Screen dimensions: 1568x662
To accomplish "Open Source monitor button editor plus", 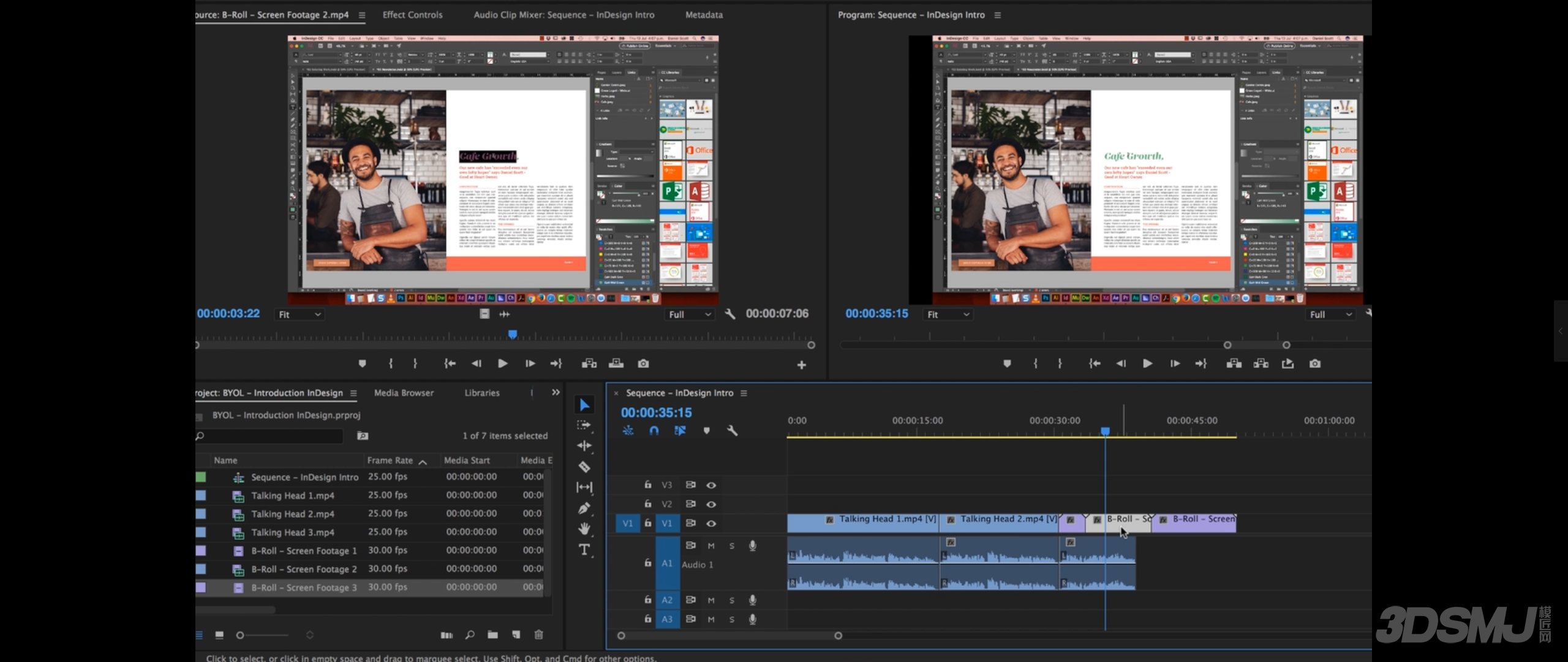I will pyautogui.click(x=801, y=365).
